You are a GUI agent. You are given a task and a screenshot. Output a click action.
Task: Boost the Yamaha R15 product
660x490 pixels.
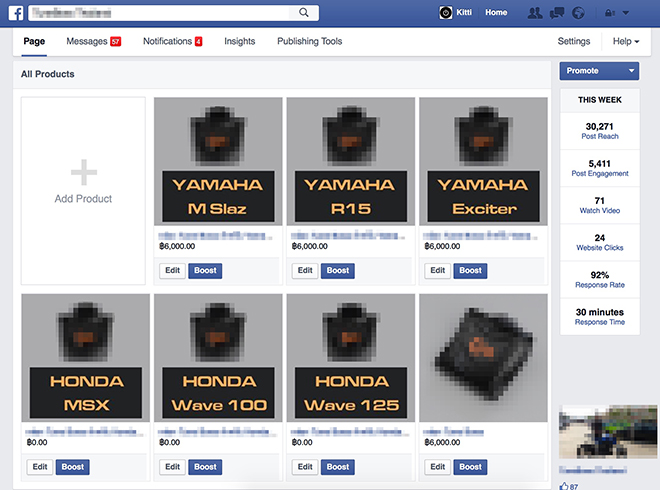pos(338,271)
